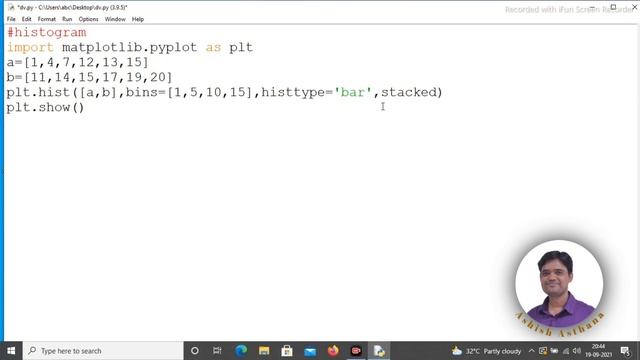Open the Options menu

(89, 19)
